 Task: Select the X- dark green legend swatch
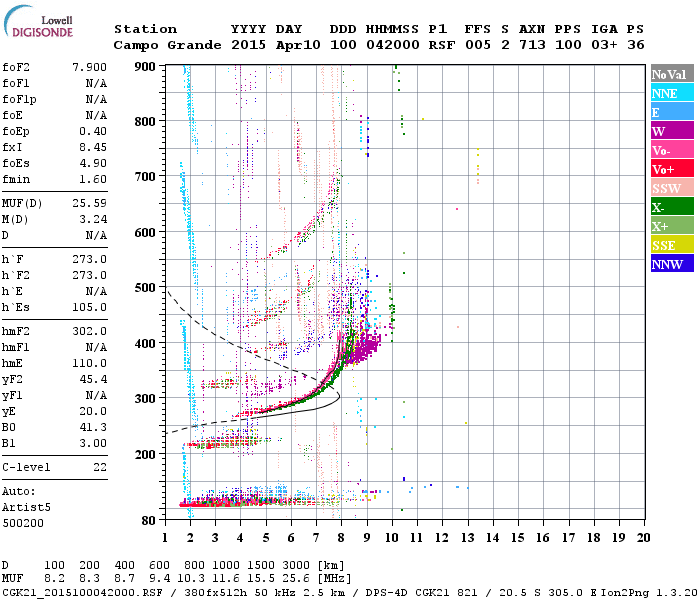tap(672, 207)
